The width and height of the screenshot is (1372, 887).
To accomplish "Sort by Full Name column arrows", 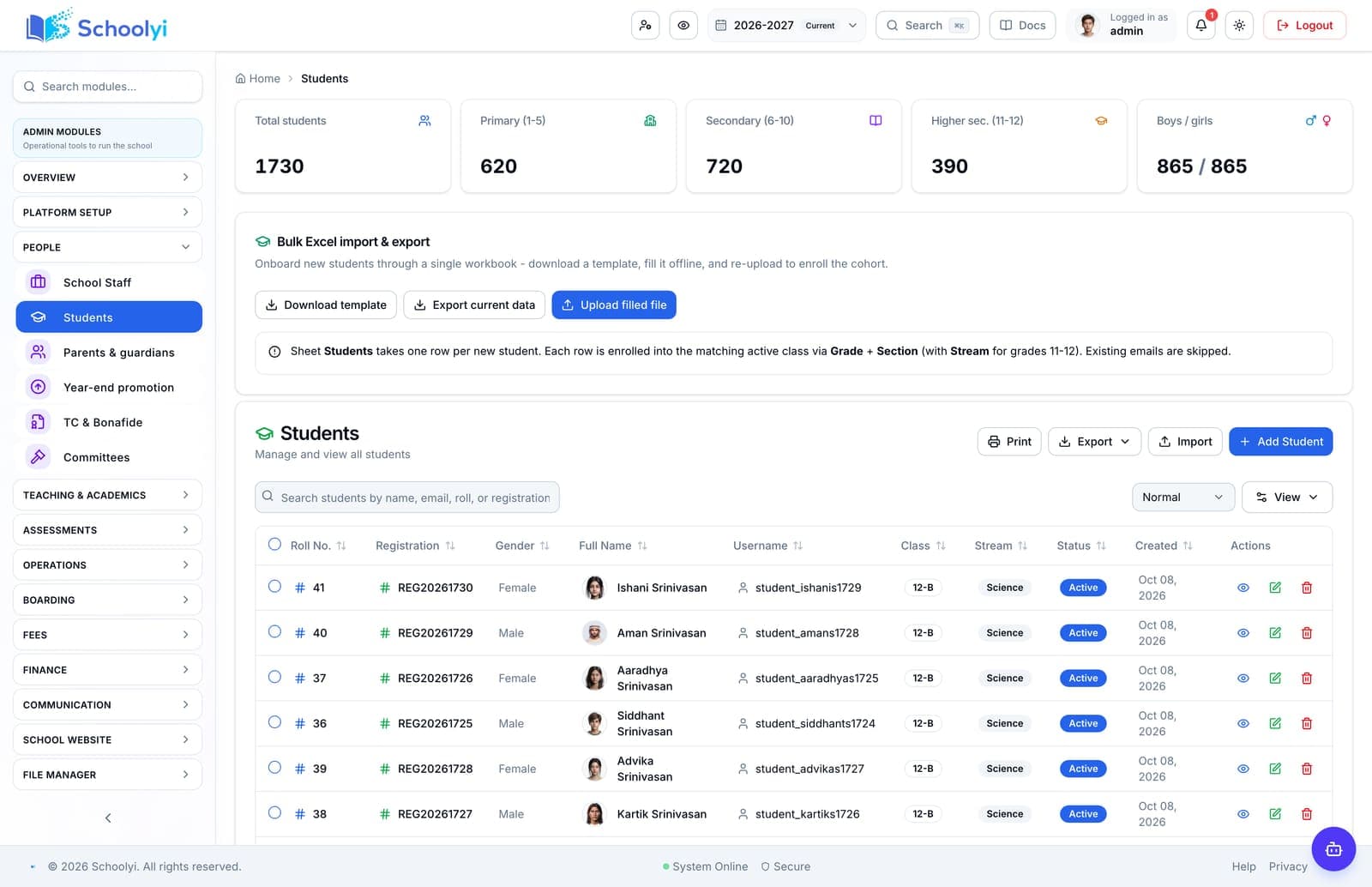I will click(642, 546).
